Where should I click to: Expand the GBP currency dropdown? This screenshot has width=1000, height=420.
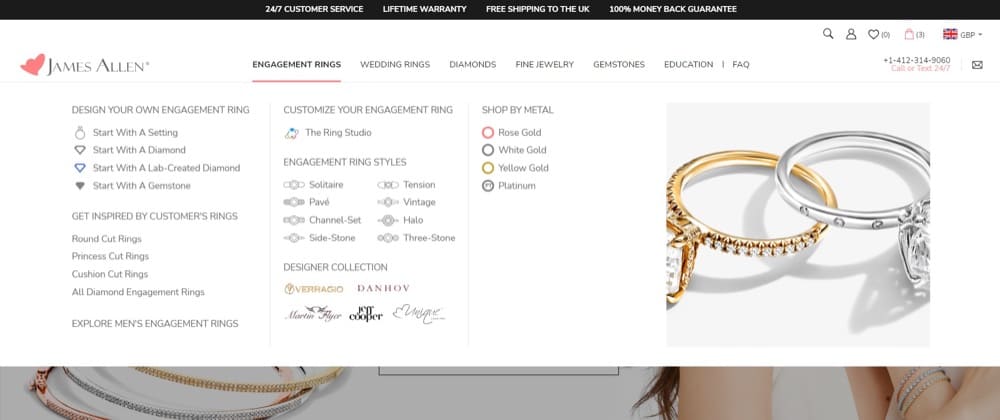[x=963, y=34]
